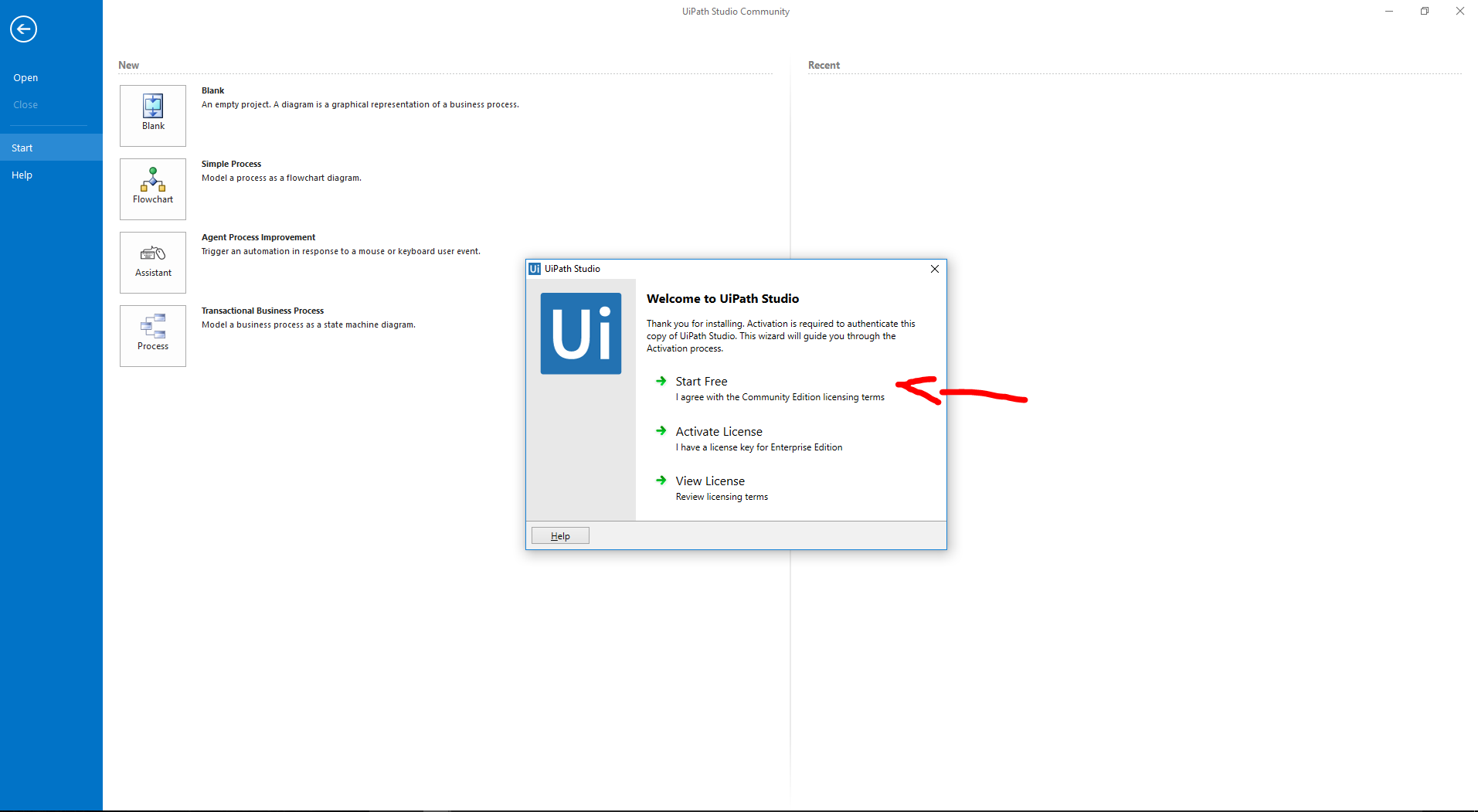Choose the Assistant template icon

[x=153, y=262]
